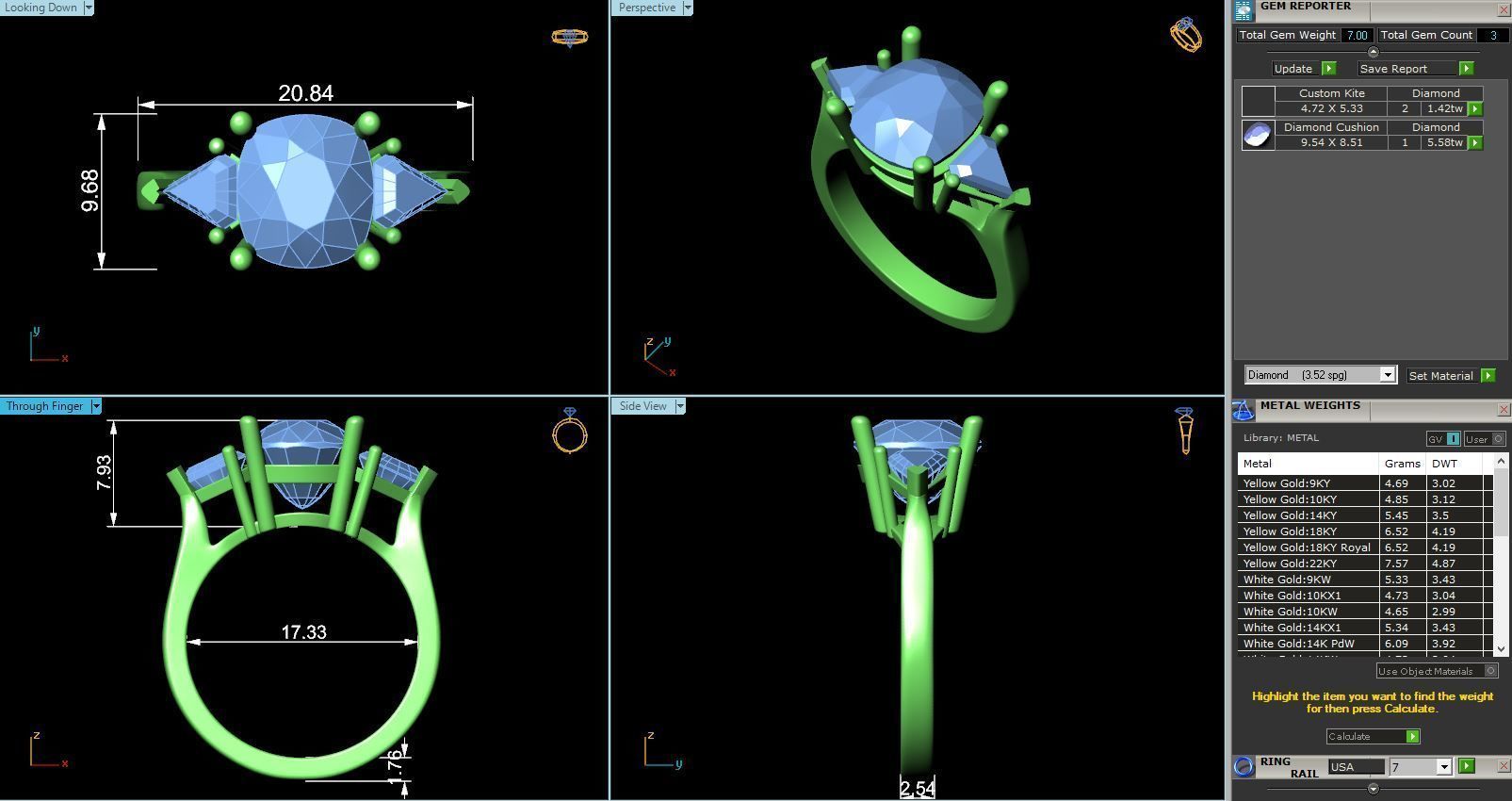The width and height of the screenshot is (1512, 801).
Task: Click the green arrow next to Save Report
Action: [x=1466, y=69]
